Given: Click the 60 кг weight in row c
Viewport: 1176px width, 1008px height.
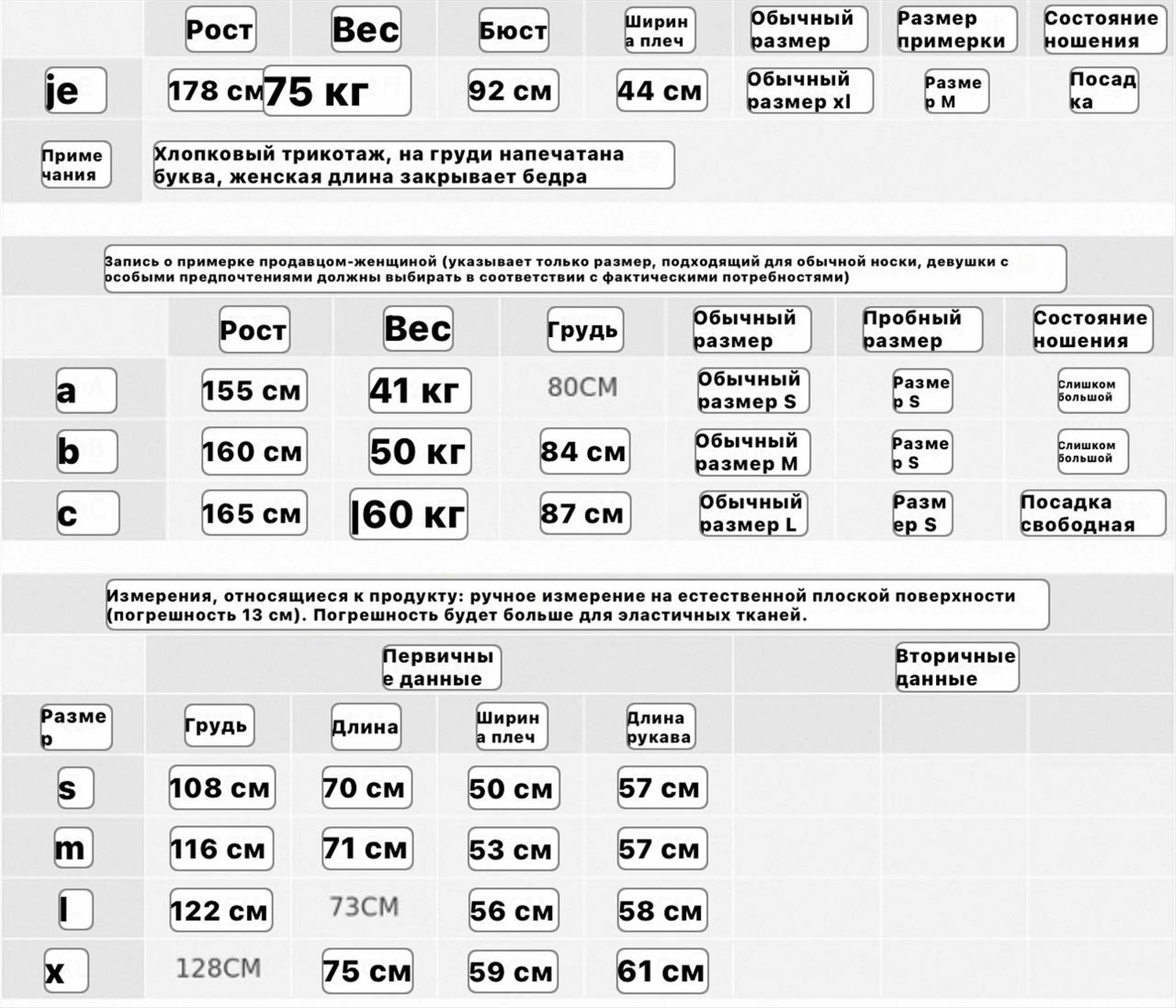Looking at the screenshot, I should 408,514.
